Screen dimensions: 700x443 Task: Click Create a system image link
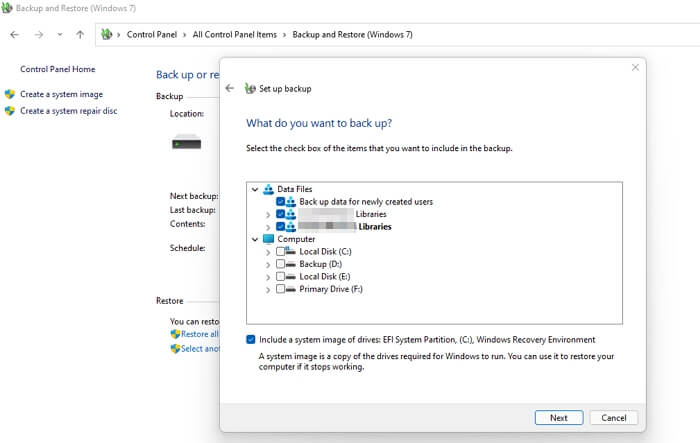(62, 94)
